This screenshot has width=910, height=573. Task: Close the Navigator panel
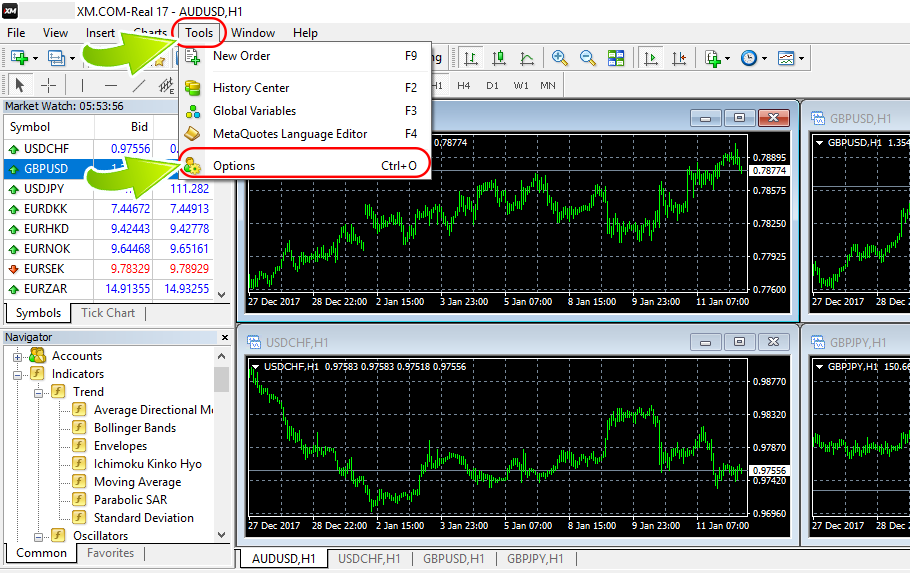(x=225, y=337)
